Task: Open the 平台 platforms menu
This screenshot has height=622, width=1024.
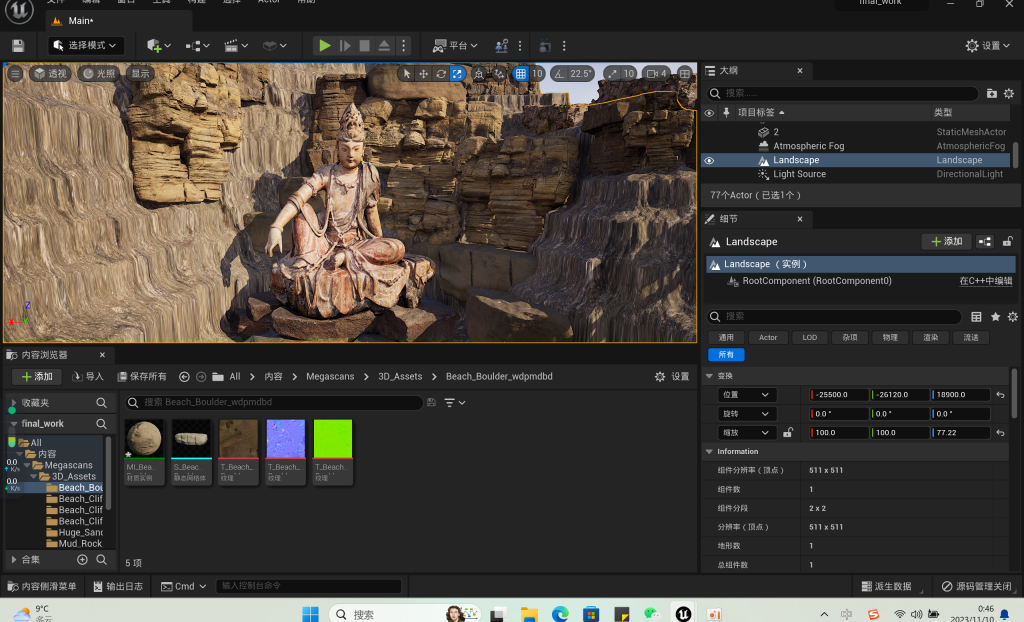Action: [455, 46]
